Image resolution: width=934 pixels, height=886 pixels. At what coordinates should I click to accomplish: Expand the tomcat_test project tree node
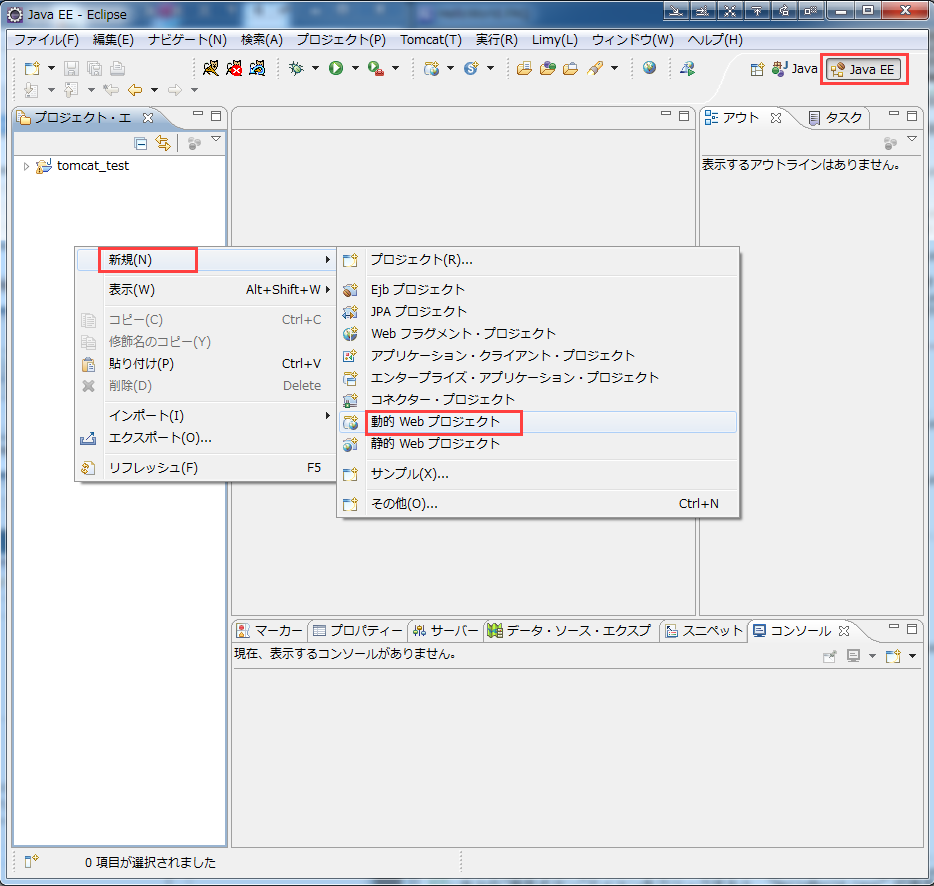pyautogui.click(x=27, y=166)
